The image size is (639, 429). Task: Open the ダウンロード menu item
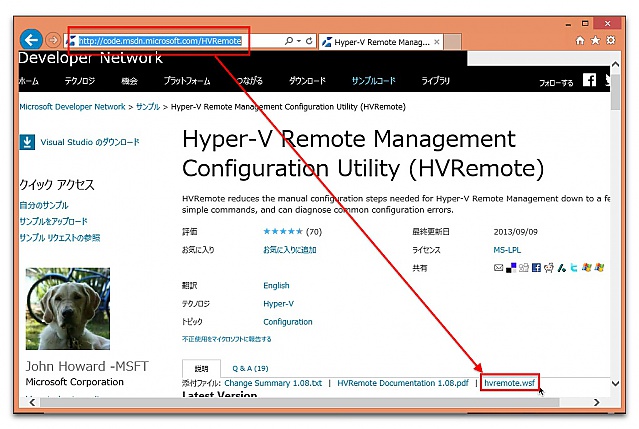[x=307, y=81]
